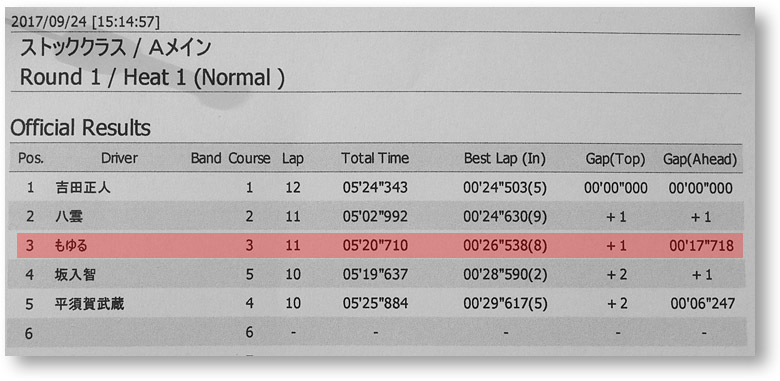Select driver 坂入智 in fourth place

click(x=75, y=274)
